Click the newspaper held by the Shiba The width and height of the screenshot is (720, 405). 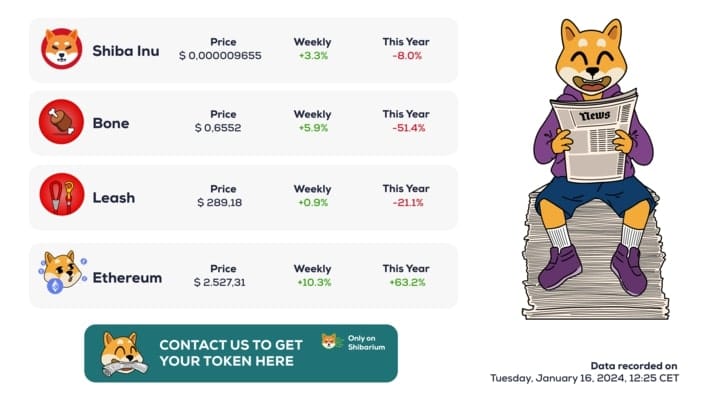[597, 133]
